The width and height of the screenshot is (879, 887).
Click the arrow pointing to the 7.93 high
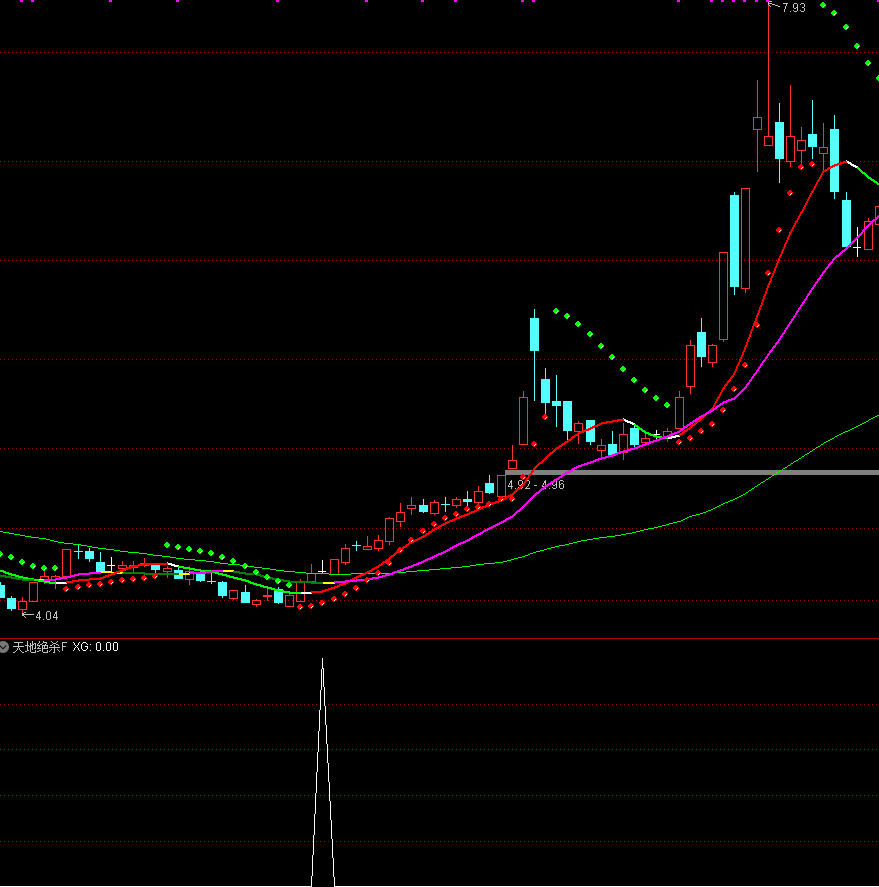772,7
